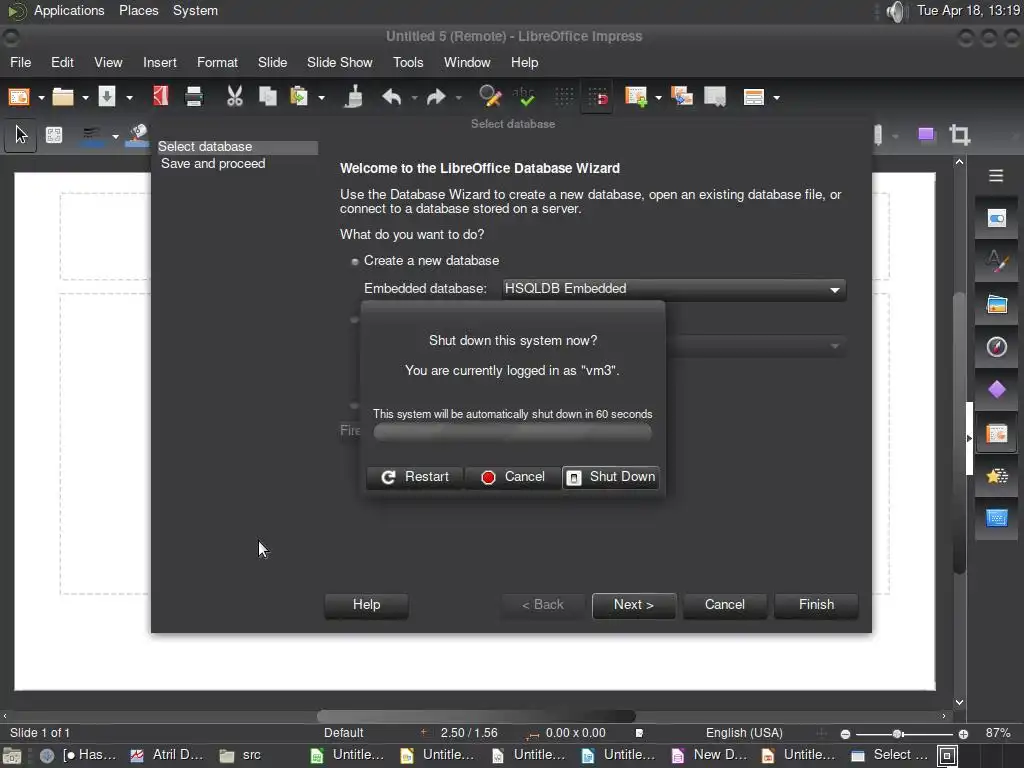Click zoom out minus button
This screenshot has height=768, width=1024.
[x=845, y=734]
